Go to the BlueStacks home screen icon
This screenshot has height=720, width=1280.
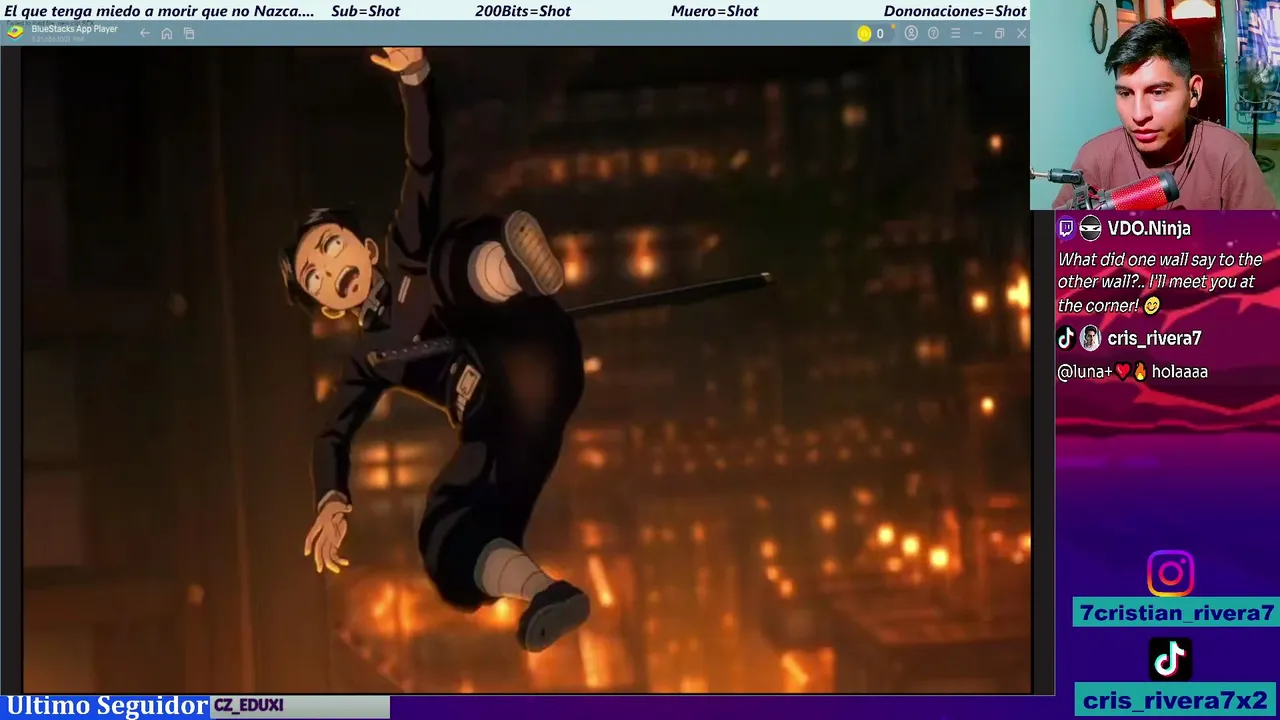click(167, 34)
